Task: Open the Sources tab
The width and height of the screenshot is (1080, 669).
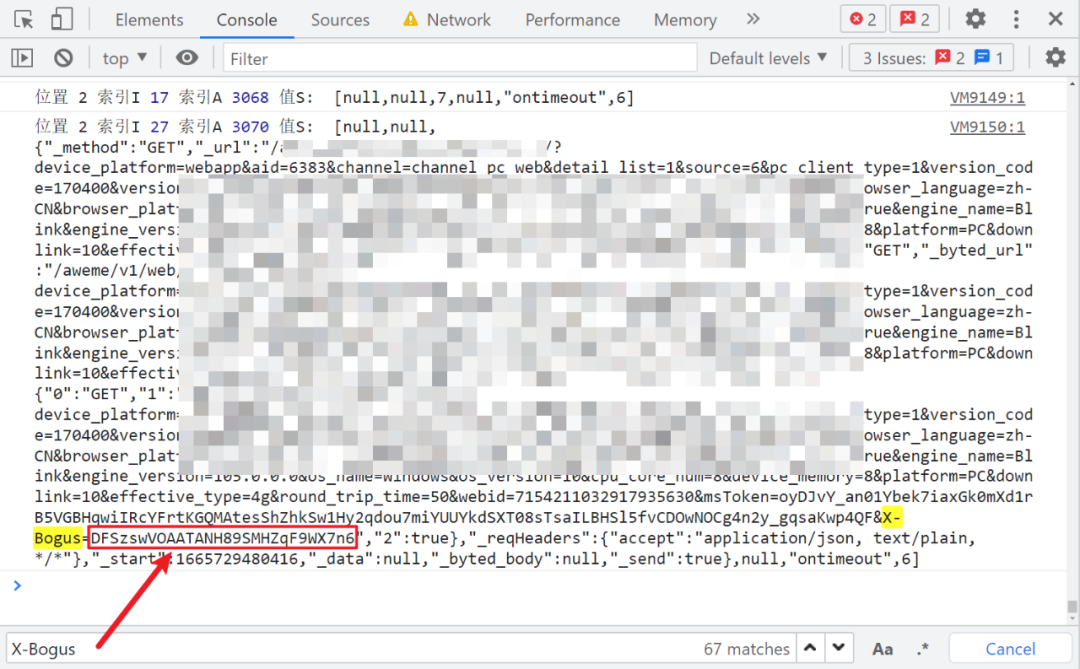Action: tap(340, 20)
